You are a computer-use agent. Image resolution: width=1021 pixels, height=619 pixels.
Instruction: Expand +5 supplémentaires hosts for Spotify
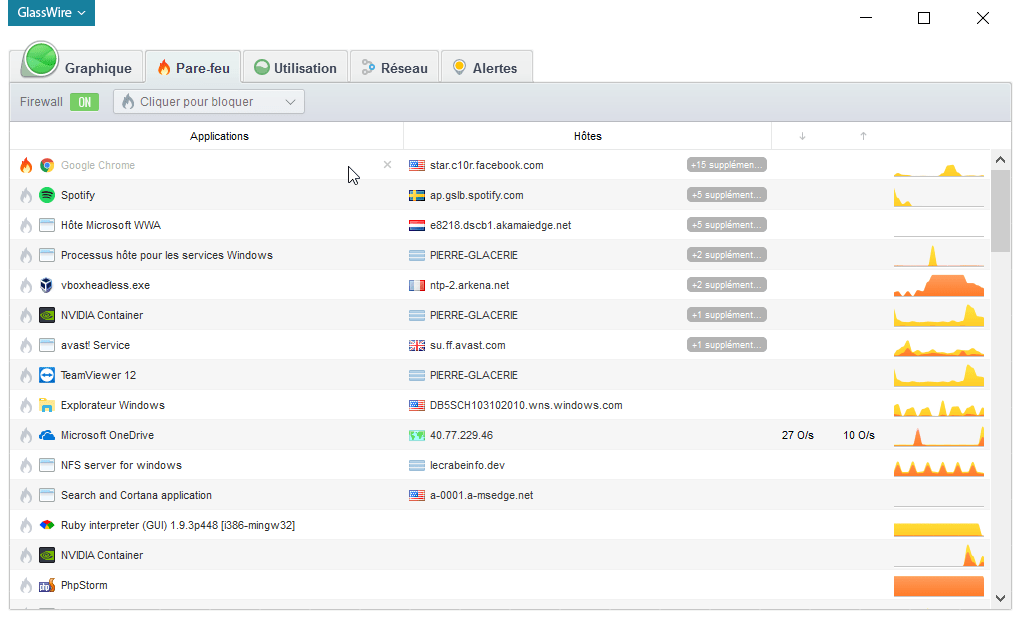pos(727,195)
